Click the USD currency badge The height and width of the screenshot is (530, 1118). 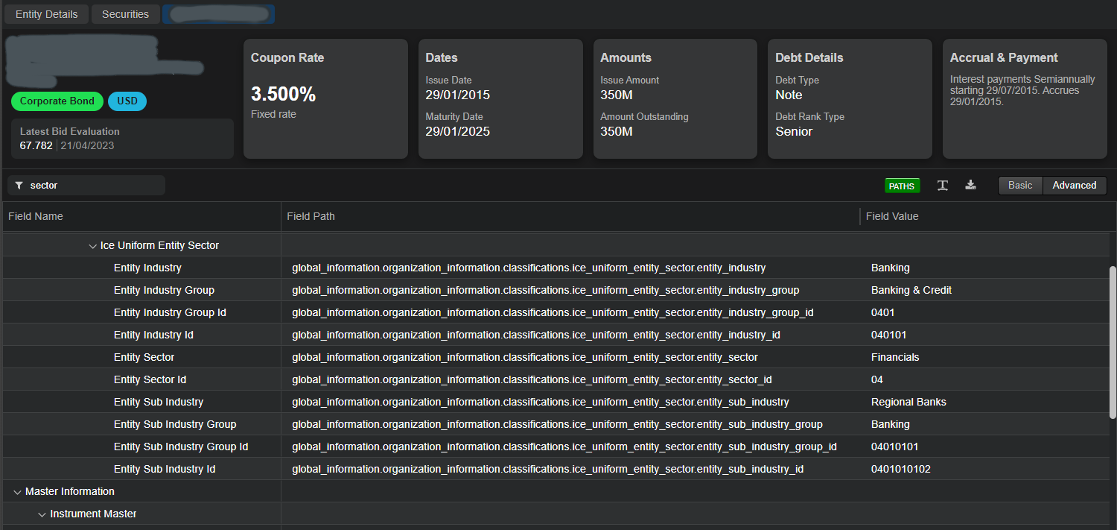pos(127,101)
